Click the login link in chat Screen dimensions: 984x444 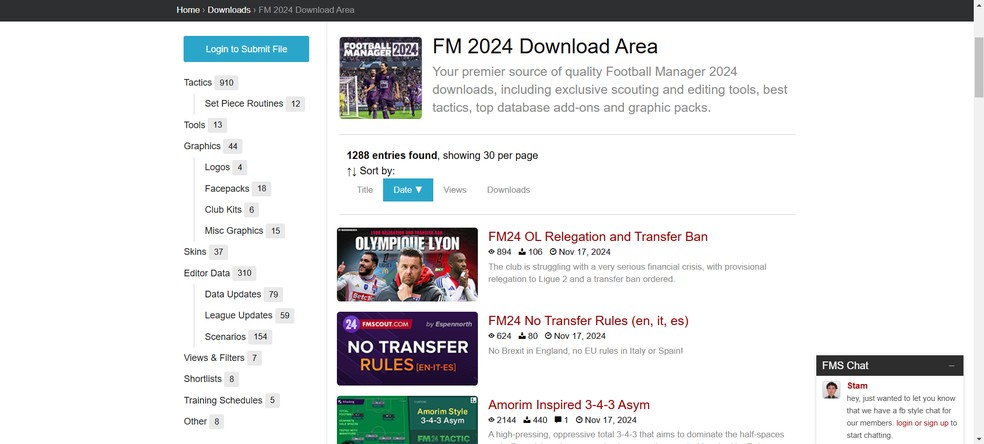pos(905,423)
